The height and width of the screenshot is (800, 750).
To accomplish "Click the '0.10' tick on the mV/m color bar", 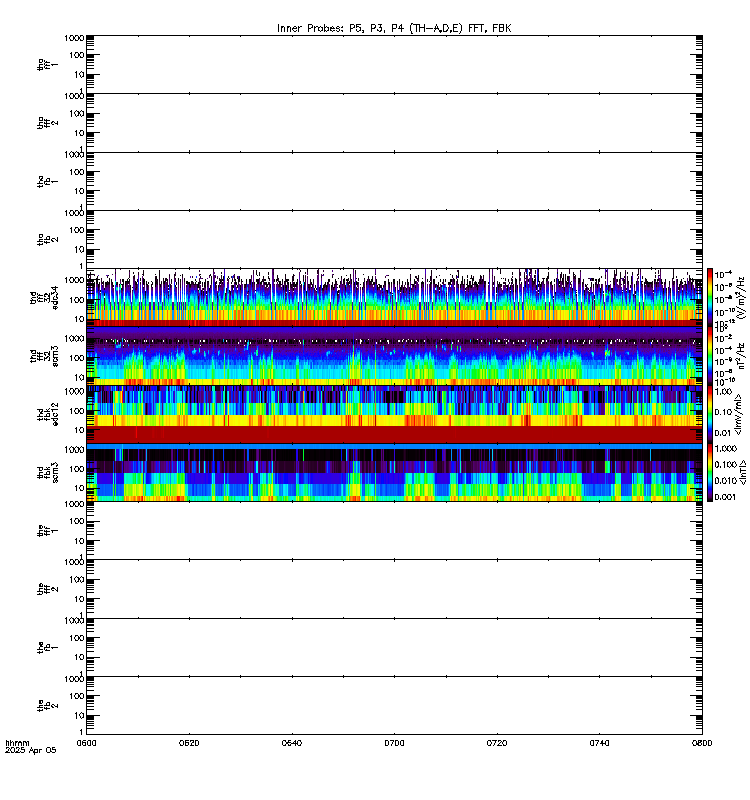I will (723, 412).
